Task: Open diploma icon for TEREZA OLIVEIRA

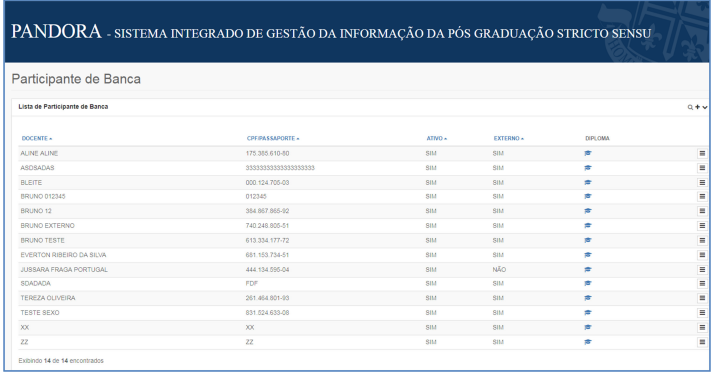Action: point(588,298)
